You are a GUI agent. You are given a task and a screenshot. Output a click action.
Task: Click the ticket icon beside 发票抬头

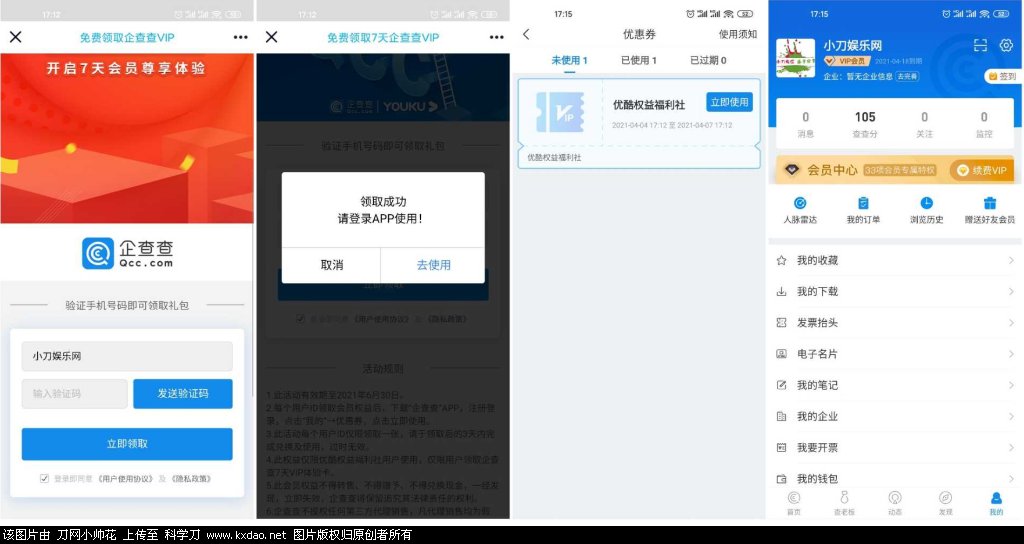coord(782,323)
